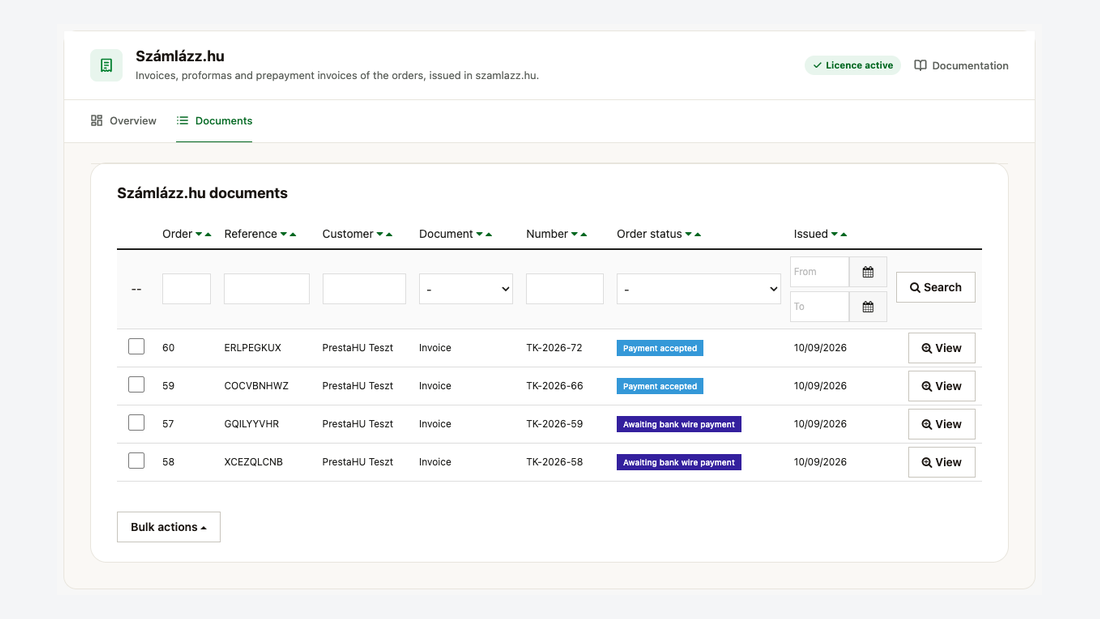Click the To date input field
This screenshot has height=619, width=1100.
click(x=819, y=307)
